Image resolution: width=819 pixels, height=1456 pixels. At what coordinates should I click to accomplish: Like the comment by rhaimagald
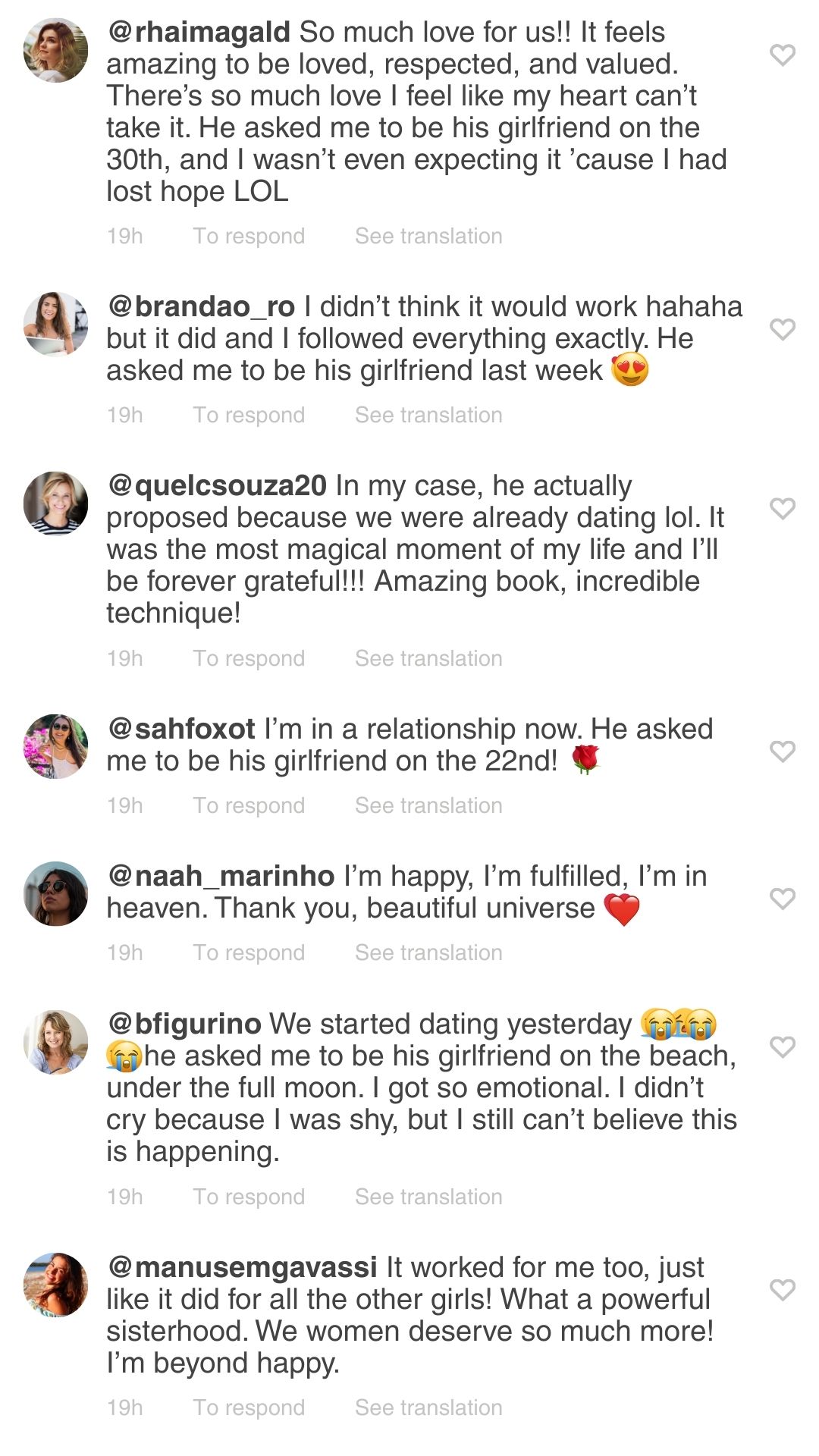click(x=782, y=55)
